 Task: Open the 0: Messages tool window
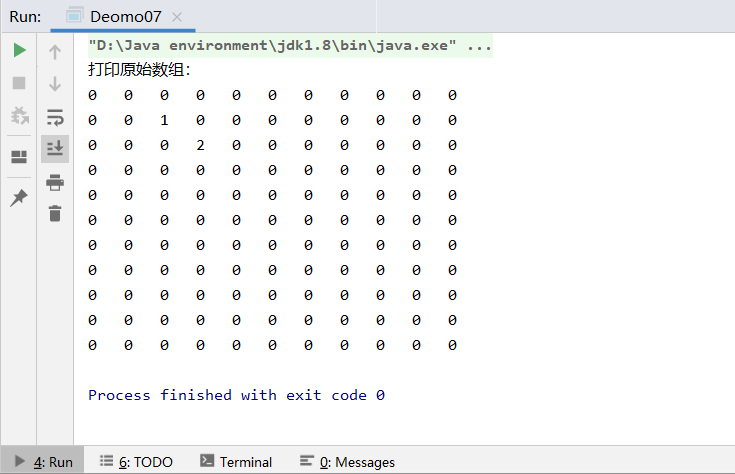click(x=347, y=462)
